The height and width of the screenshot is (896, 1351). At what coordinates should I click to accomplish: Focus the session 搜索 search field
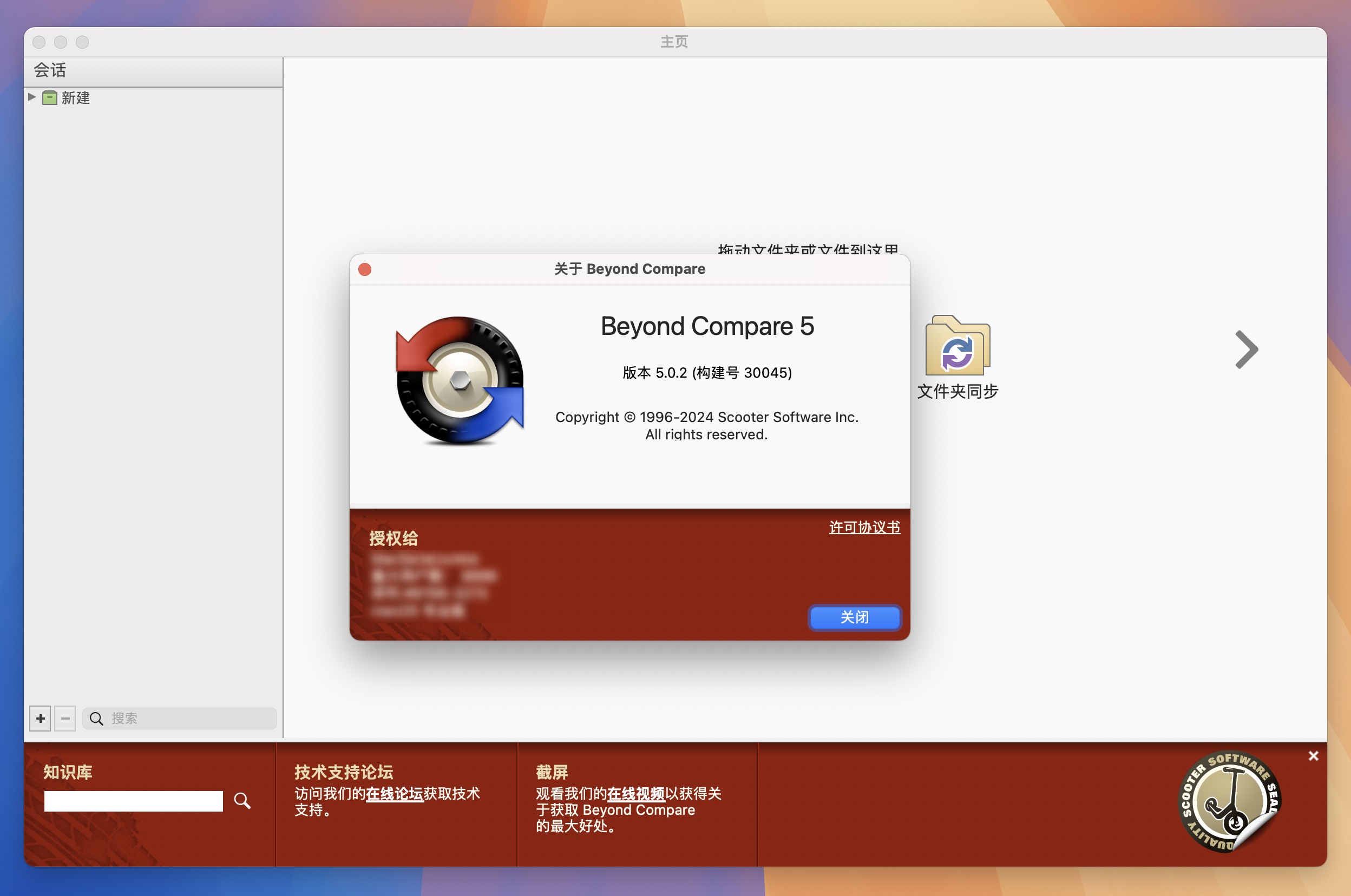coord(180,719)
